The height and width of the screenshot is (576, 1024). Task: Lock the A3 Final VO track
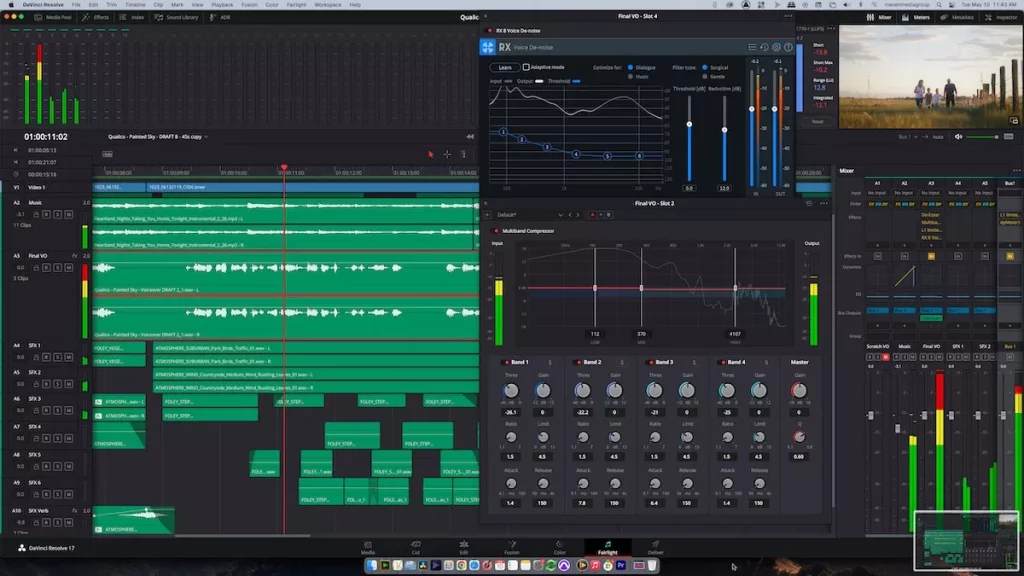tap(36, 268)
